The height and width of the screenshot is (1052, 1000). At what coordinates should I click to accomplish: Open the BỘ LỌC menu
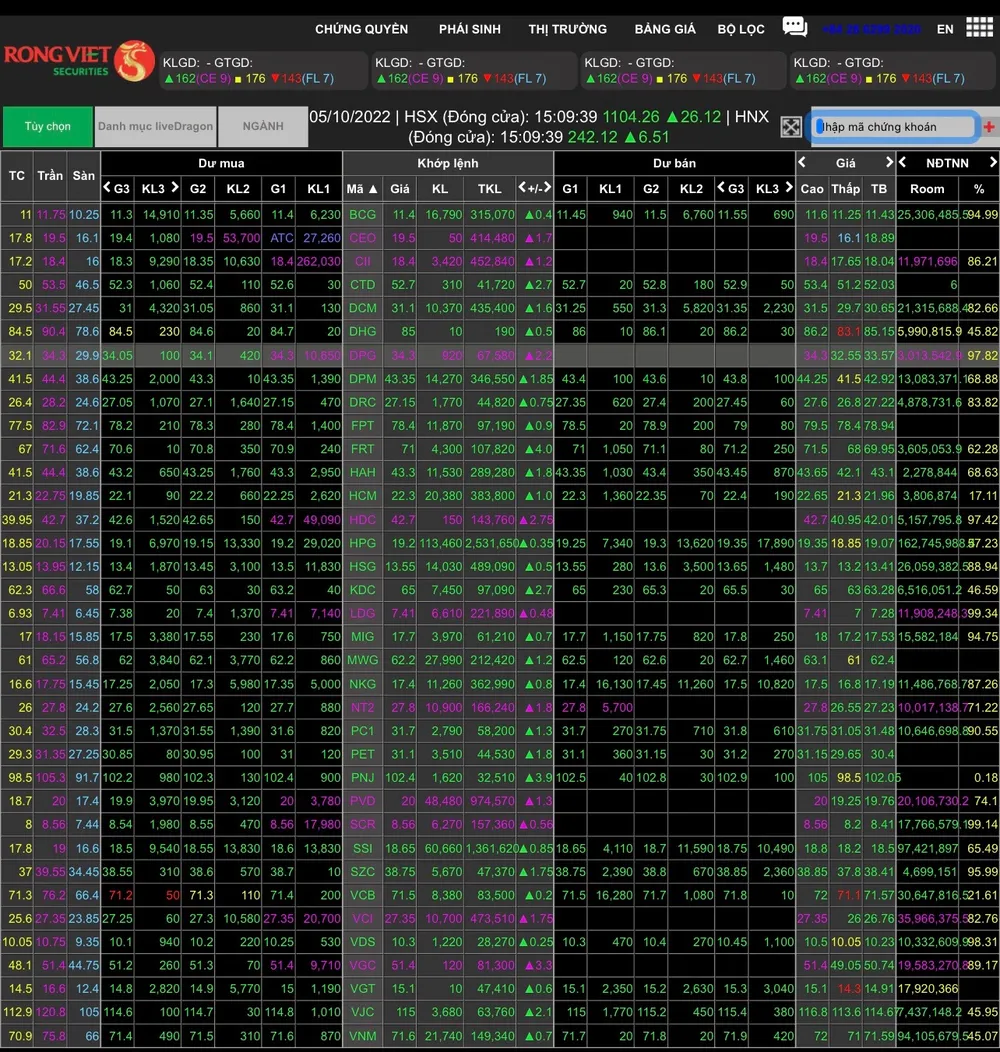pos(741,29)
